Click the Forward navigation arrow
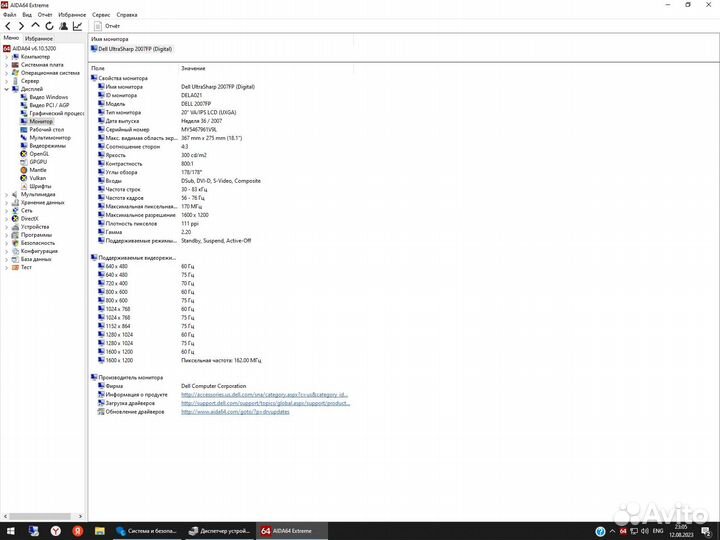 (x=21, y=26)
